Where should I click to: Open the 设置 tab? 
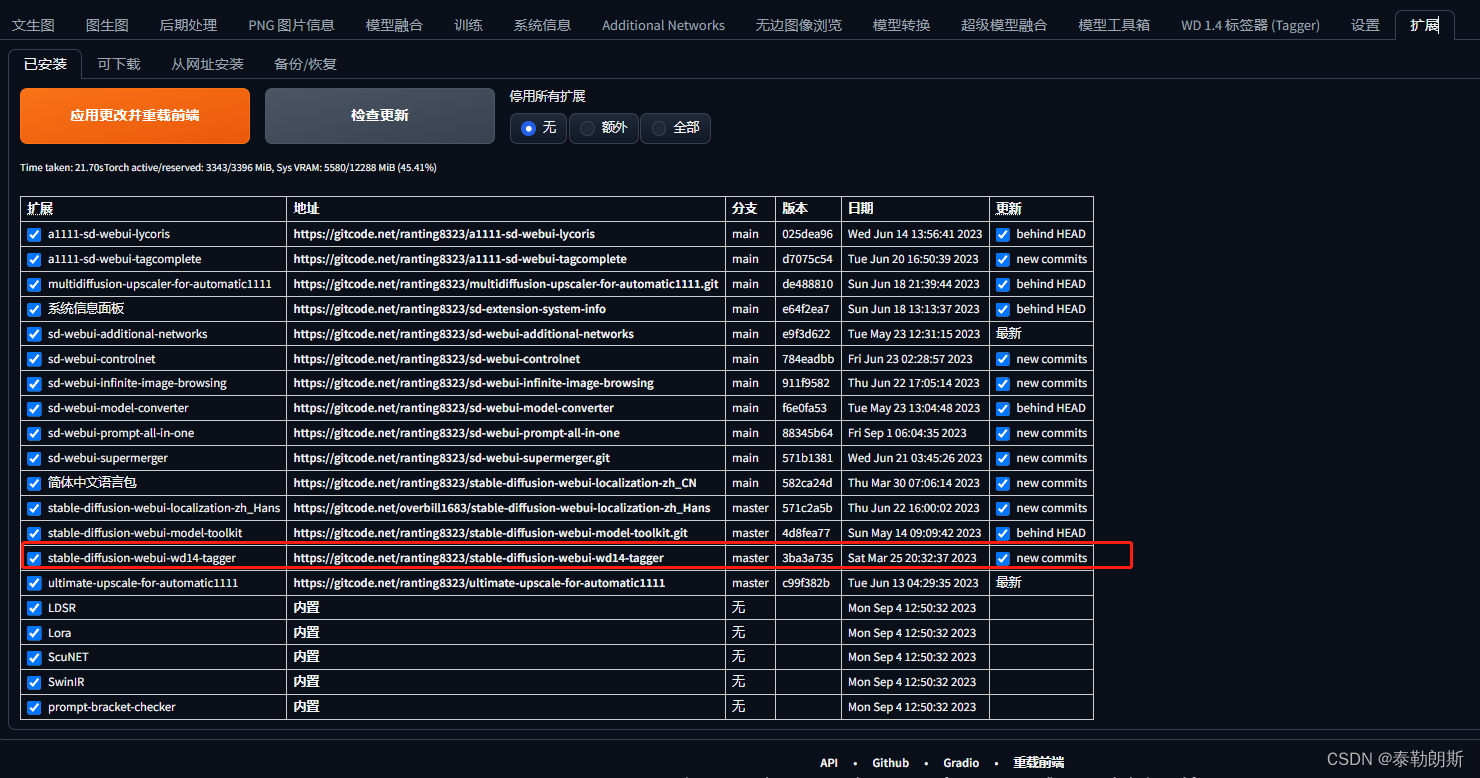tap(1365, 25)
